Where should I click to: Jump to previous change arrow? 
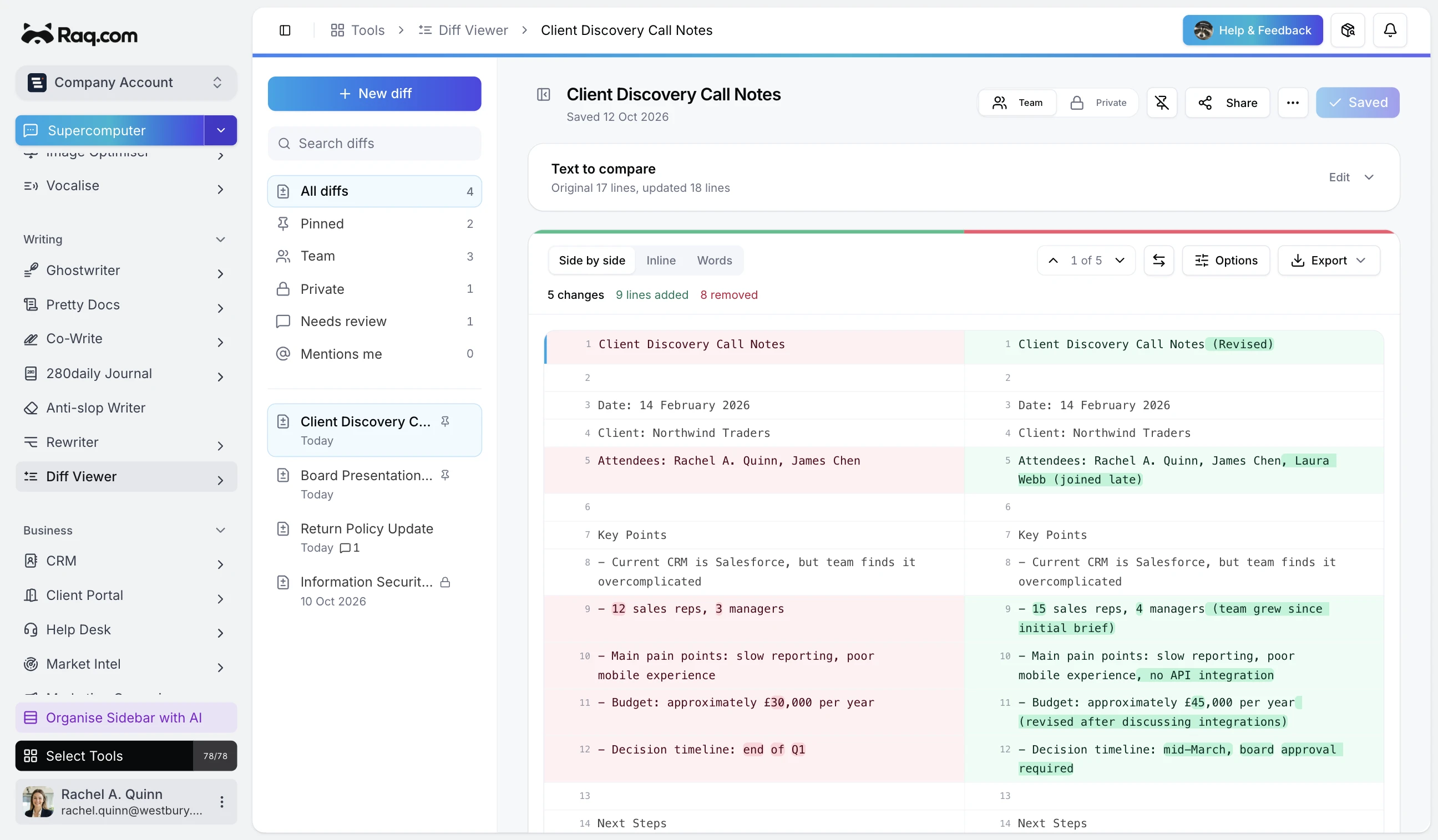1053,261
